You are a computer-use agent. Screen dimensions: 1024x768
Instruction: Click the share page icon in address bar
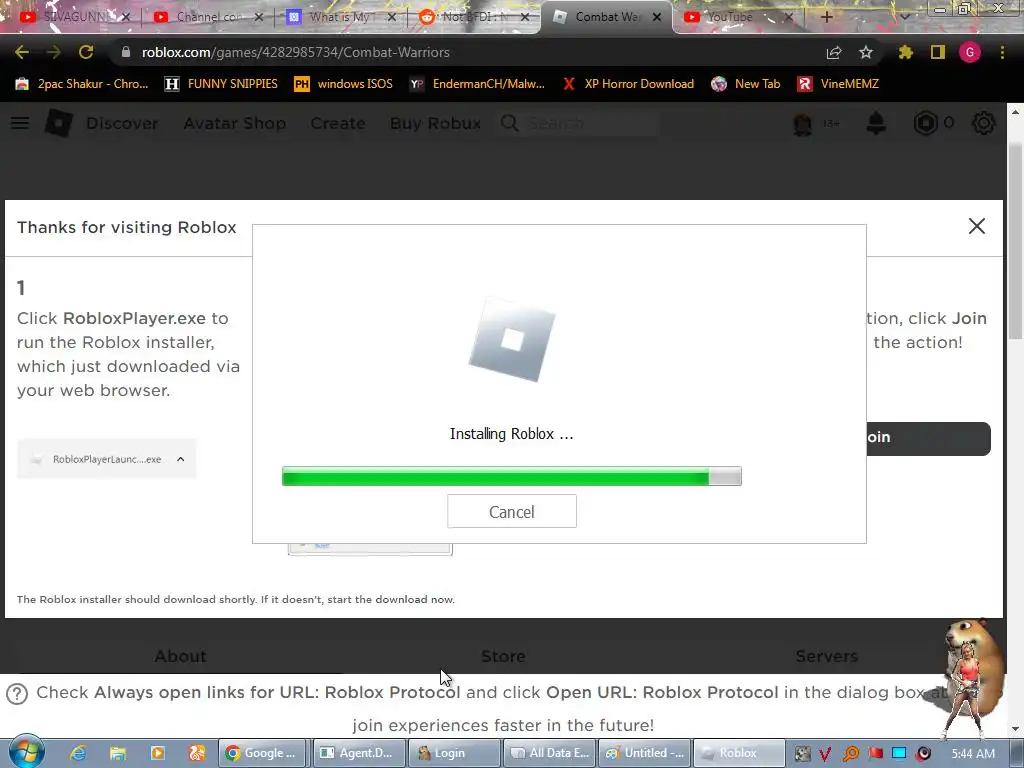[834, 52]
